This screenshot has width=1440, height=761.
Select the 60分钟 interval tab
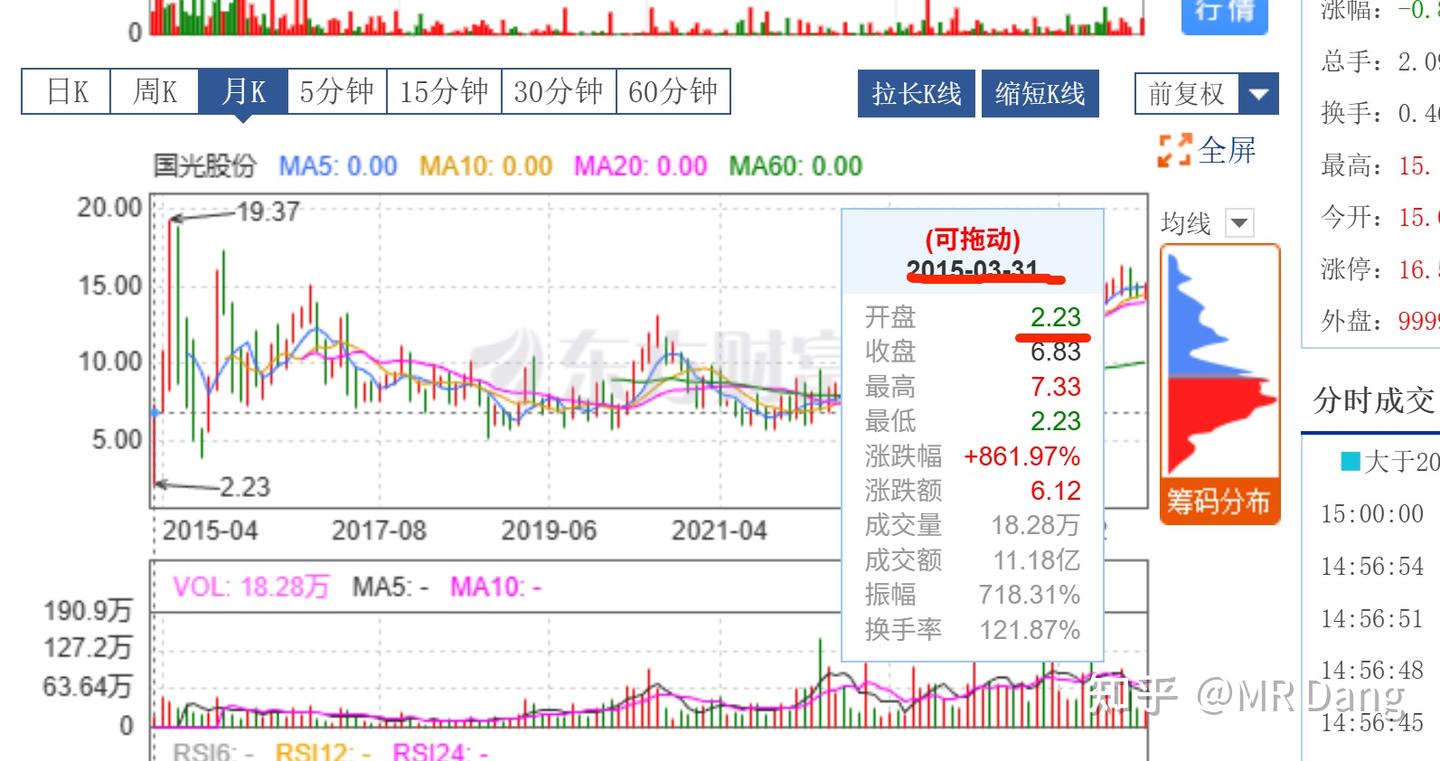click(673, 92)
